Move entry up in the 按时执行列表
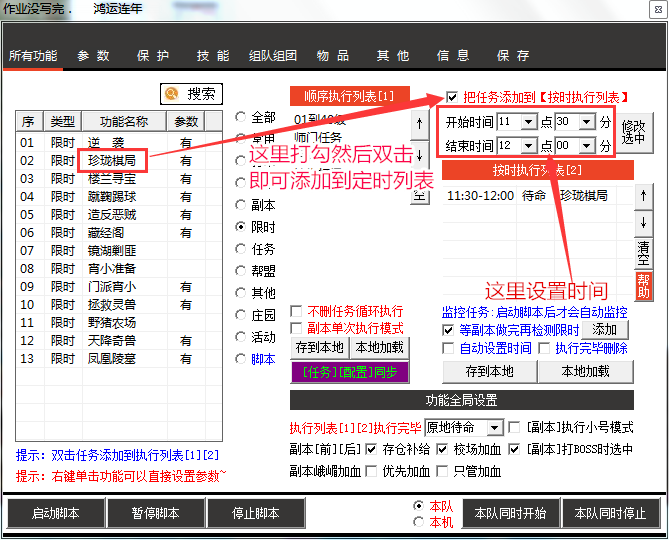The width and height of the screenshot is (669, 540). (643, 195)
